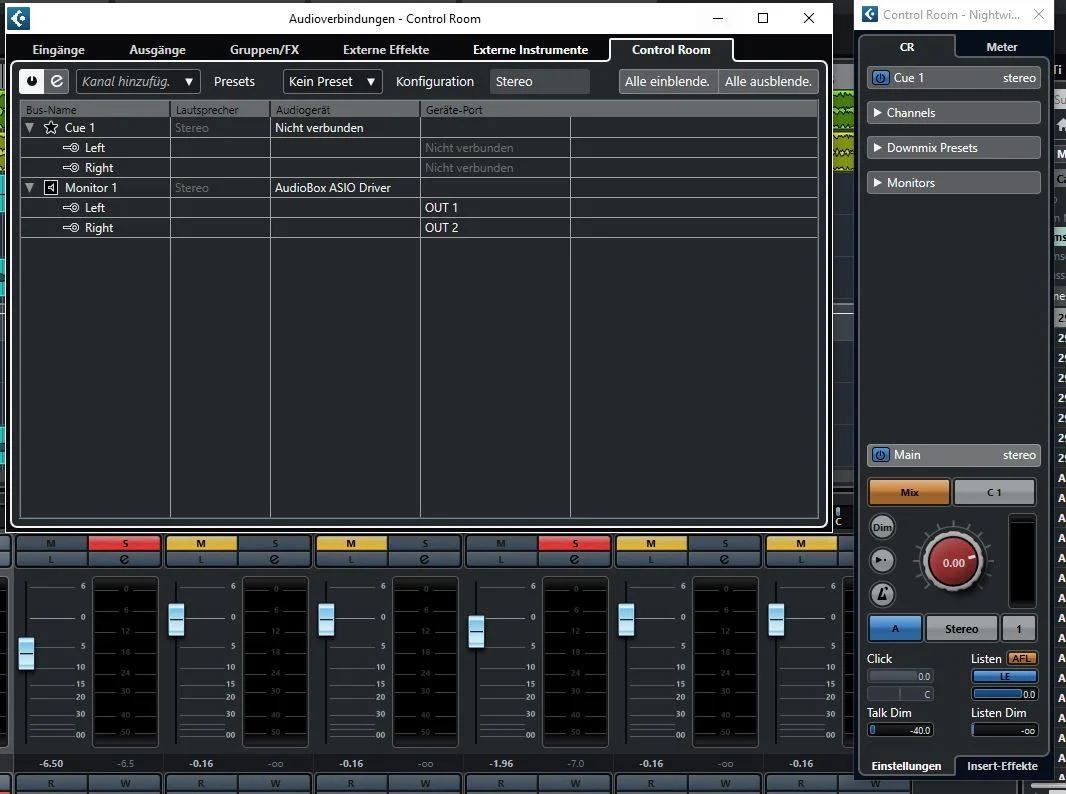The image size is (1066, 794).
Task: Click Cue 1's 'Nicht verbunden' Audiogerät cell
Action: [345, 128]
